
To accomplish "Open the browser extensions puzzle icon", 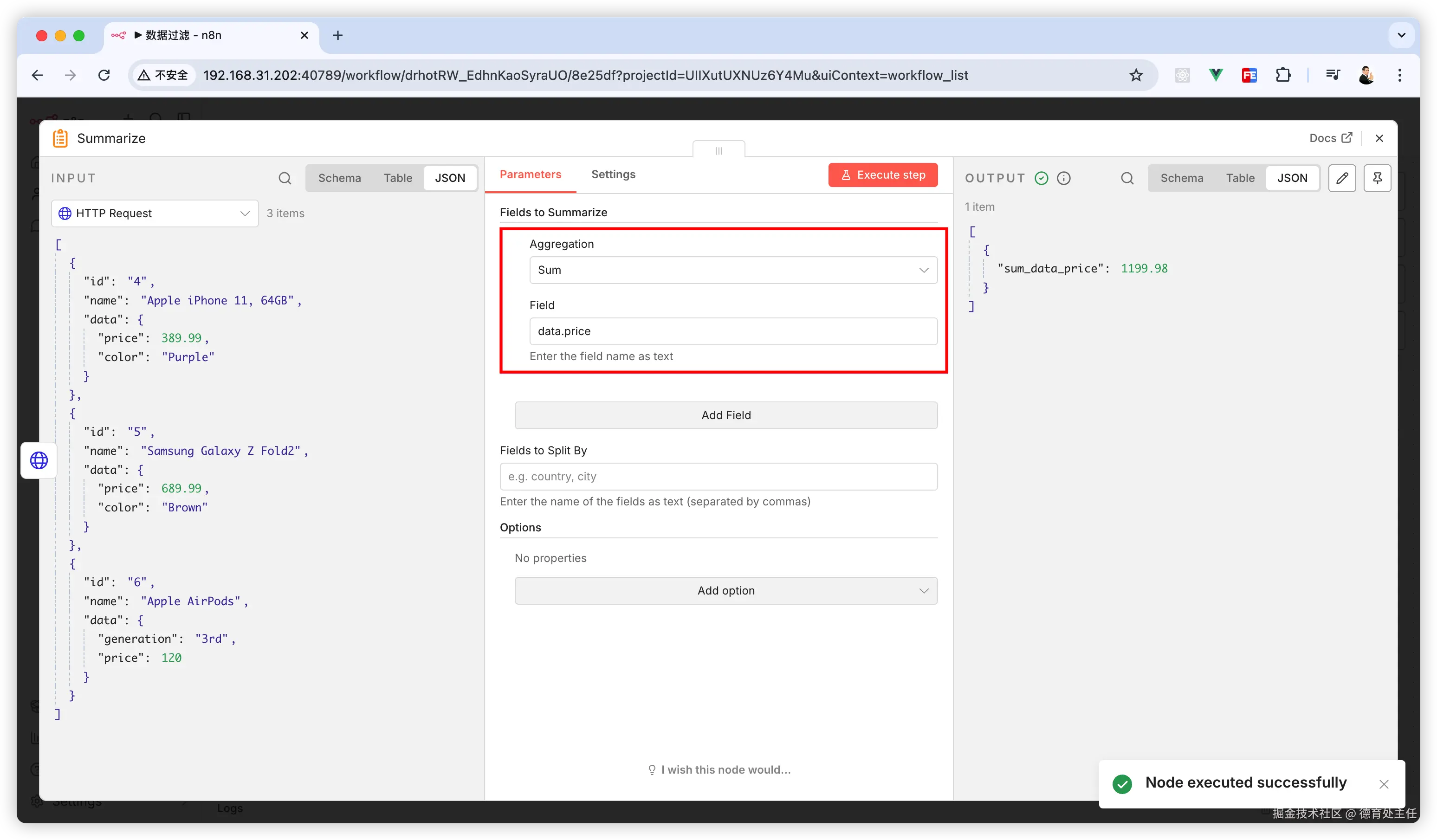I will [x=1283, y=75].
